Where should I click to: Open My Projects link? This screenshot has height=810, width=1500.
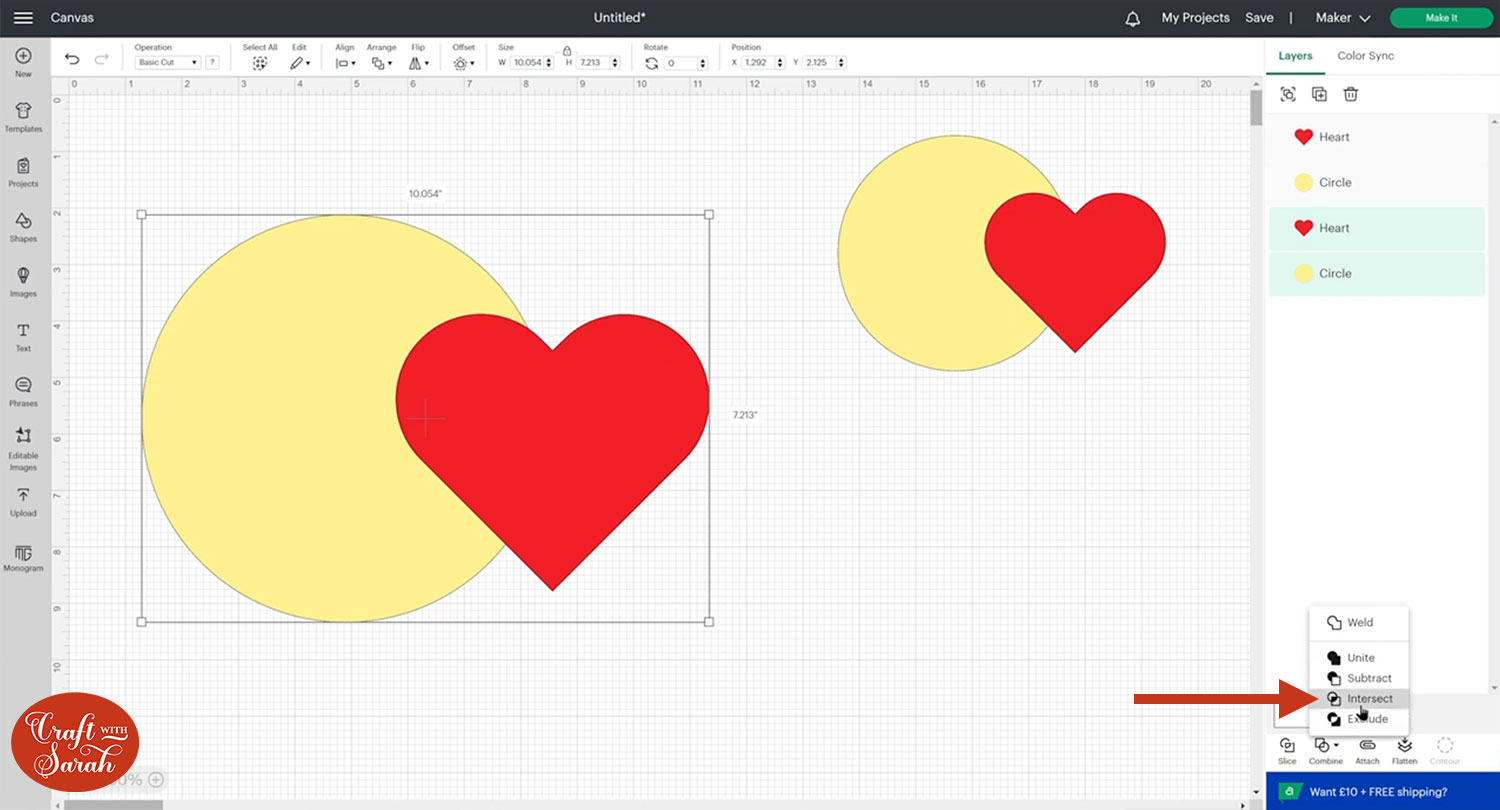[x=1195, y=18]
